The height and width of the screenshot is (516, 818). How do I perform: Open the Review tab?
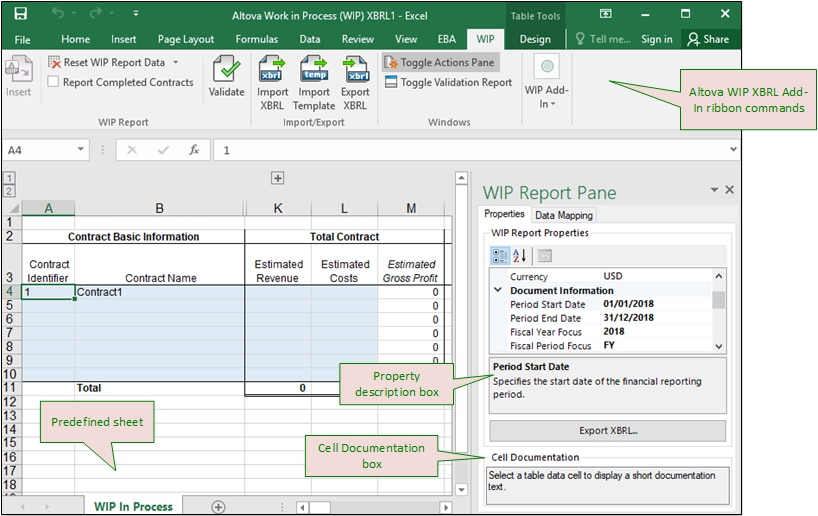[357, 39]
